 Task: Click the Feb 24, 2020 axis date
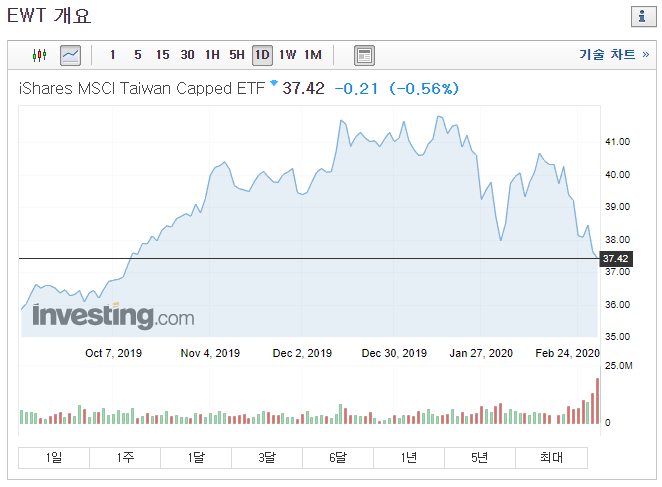pos(567,353)
